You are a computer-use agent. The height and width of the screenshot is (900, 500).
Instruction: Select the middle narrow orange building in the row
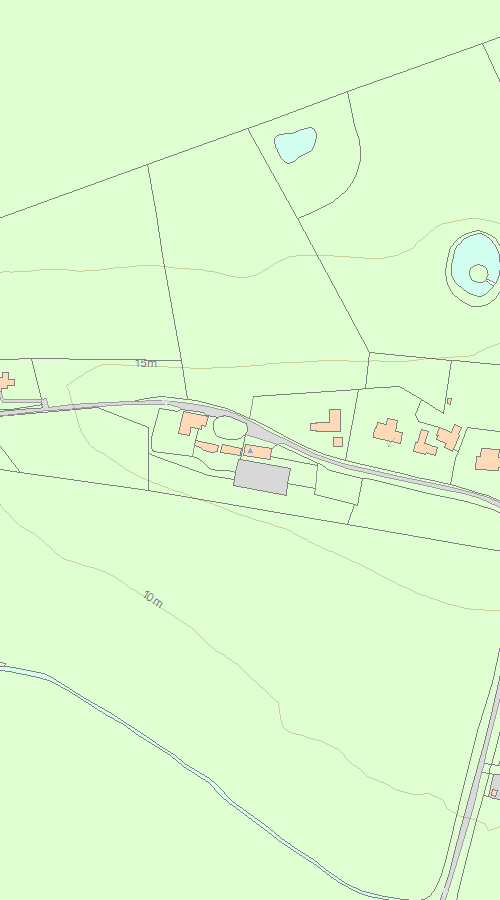231,449
